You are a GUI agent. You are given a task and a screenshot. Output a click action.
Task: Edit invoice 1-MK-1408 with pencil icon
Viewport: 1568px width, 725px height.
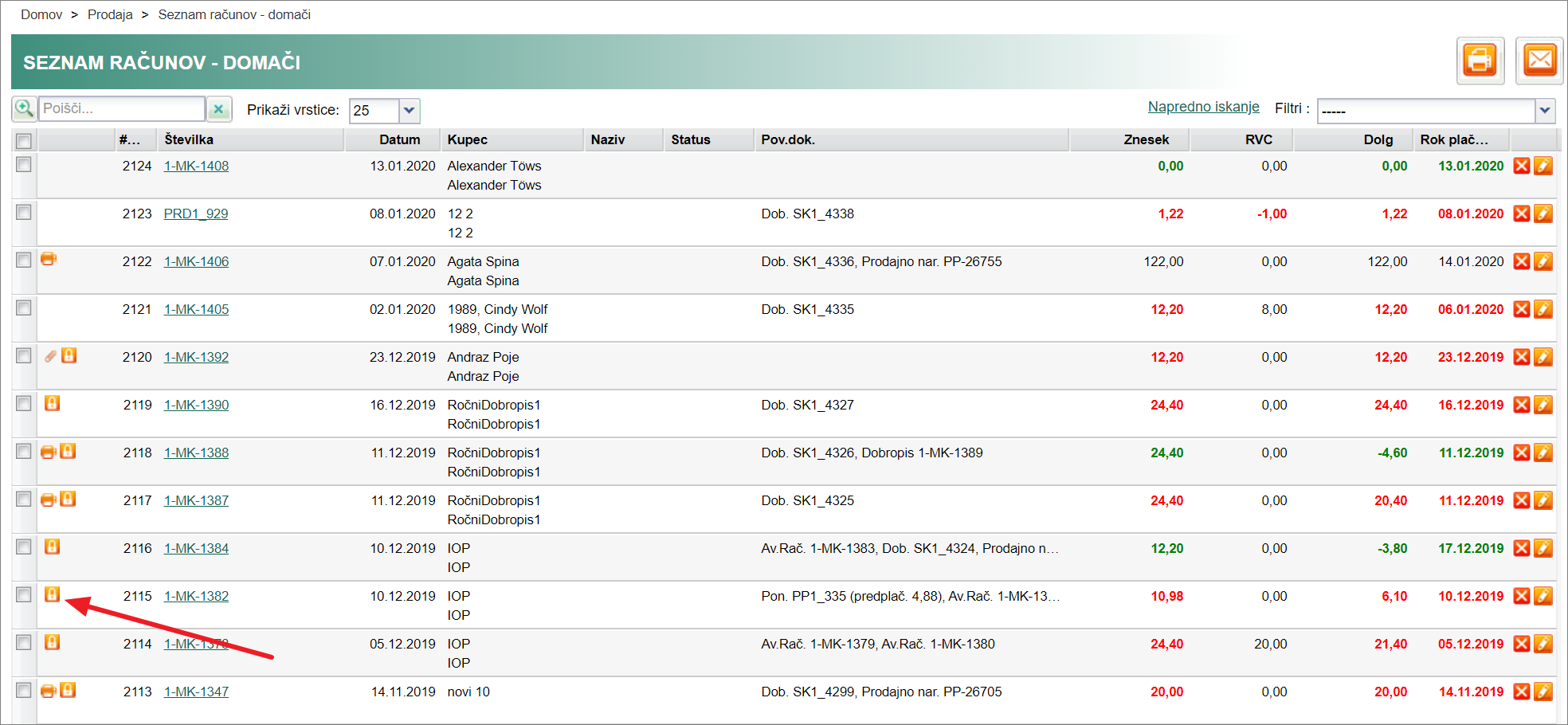click(x=1543, y=166)
